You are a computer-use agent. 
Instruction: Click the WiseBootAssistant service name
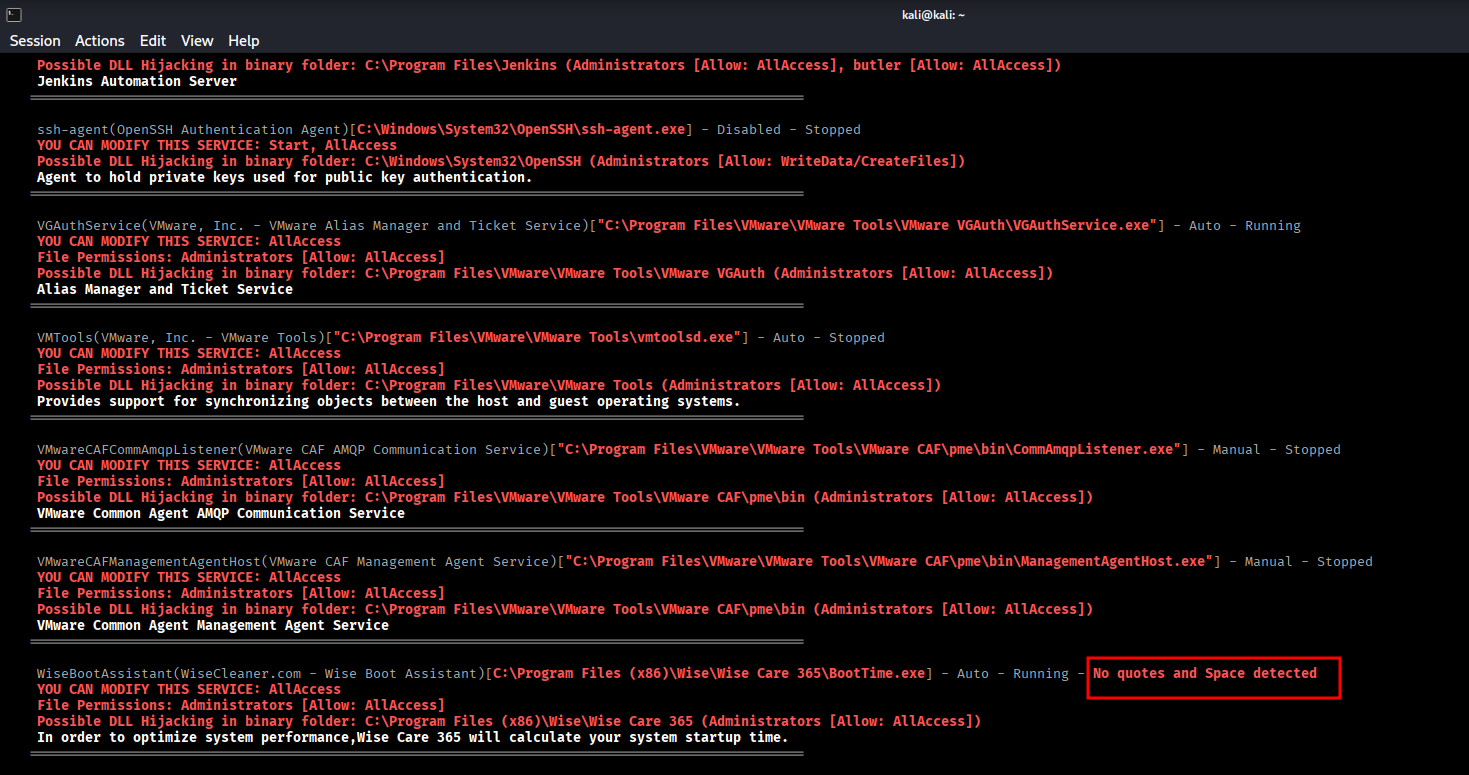(x=105, y=673)
